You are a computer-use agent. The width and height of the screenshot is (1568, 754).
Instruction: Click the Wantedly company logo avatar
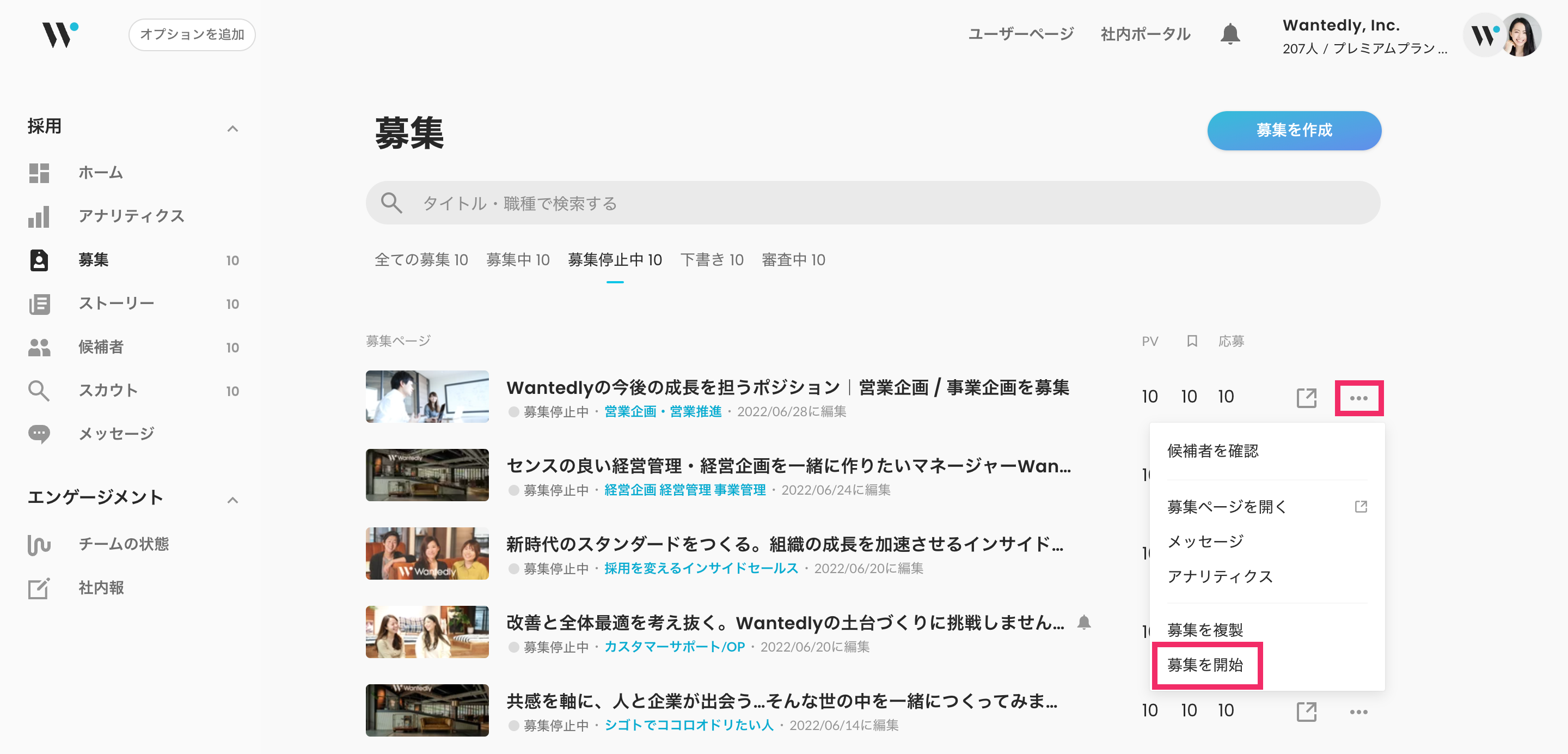click(x=1485, y=35)
